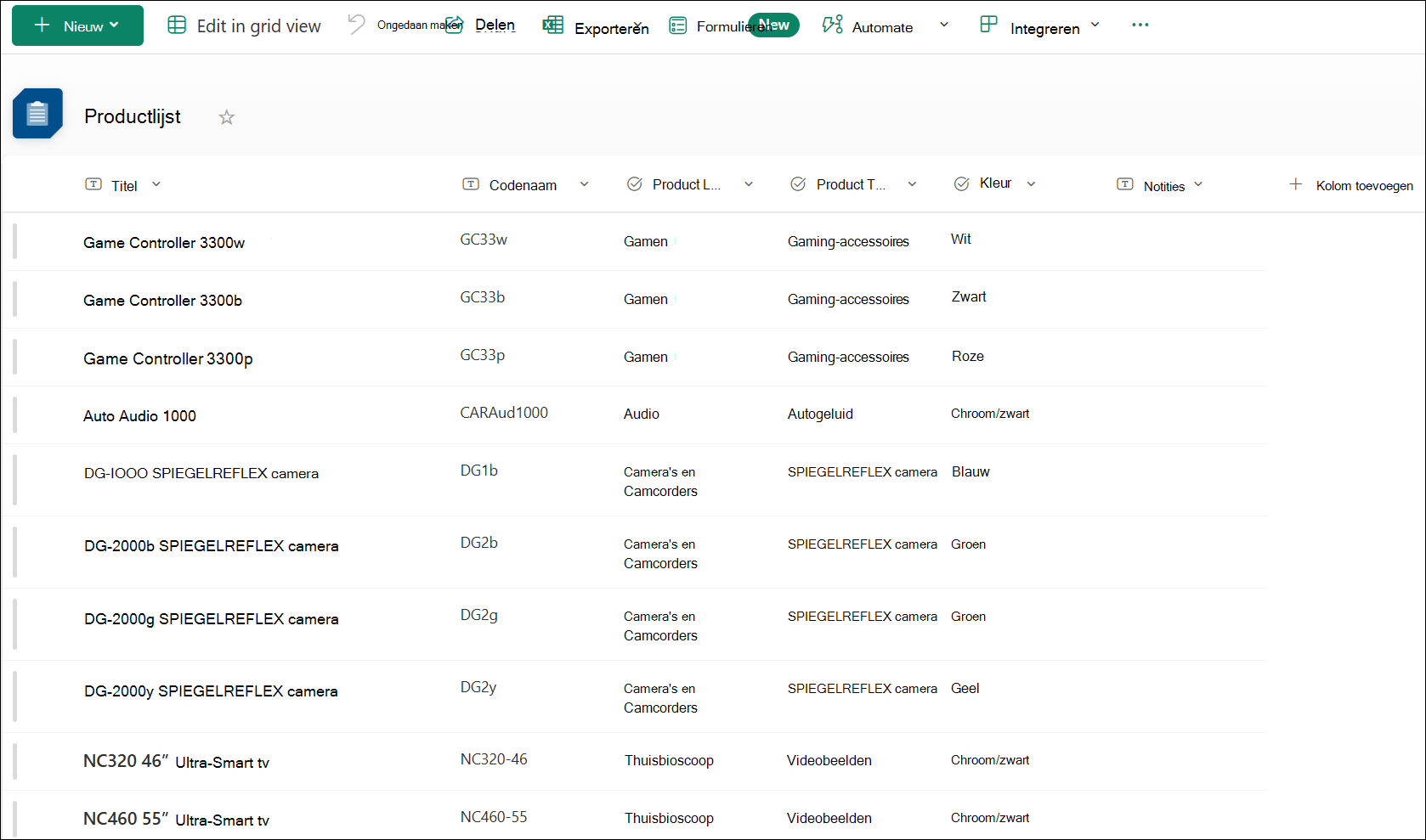The width and height of the screenshot is (1426, 840).
Task: Click the Formulieren form icon
Action: [x=678, y=26]
